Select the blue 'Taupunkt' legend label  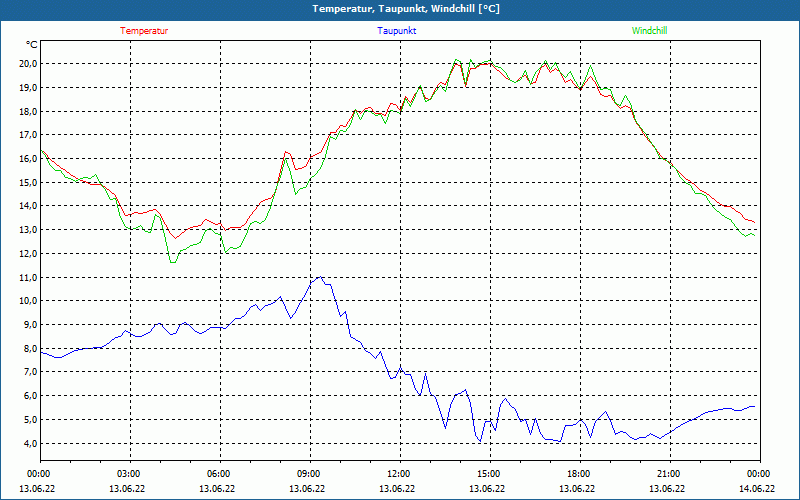[x=397, y=31]
